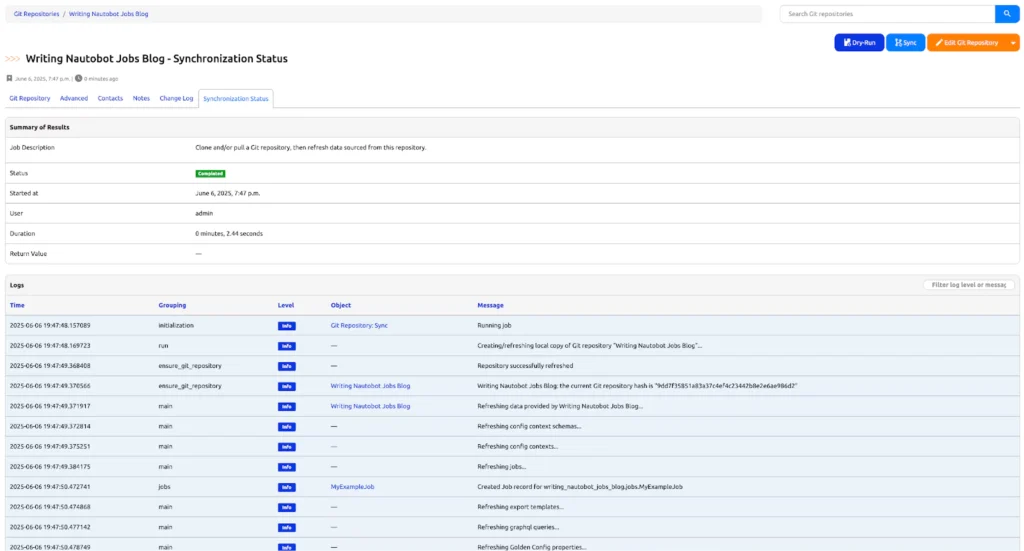Viewport: 1024px width, 551px height.
Task: Select the 'Refreshing config contexts...' message
Action: (x=518, y=447)
